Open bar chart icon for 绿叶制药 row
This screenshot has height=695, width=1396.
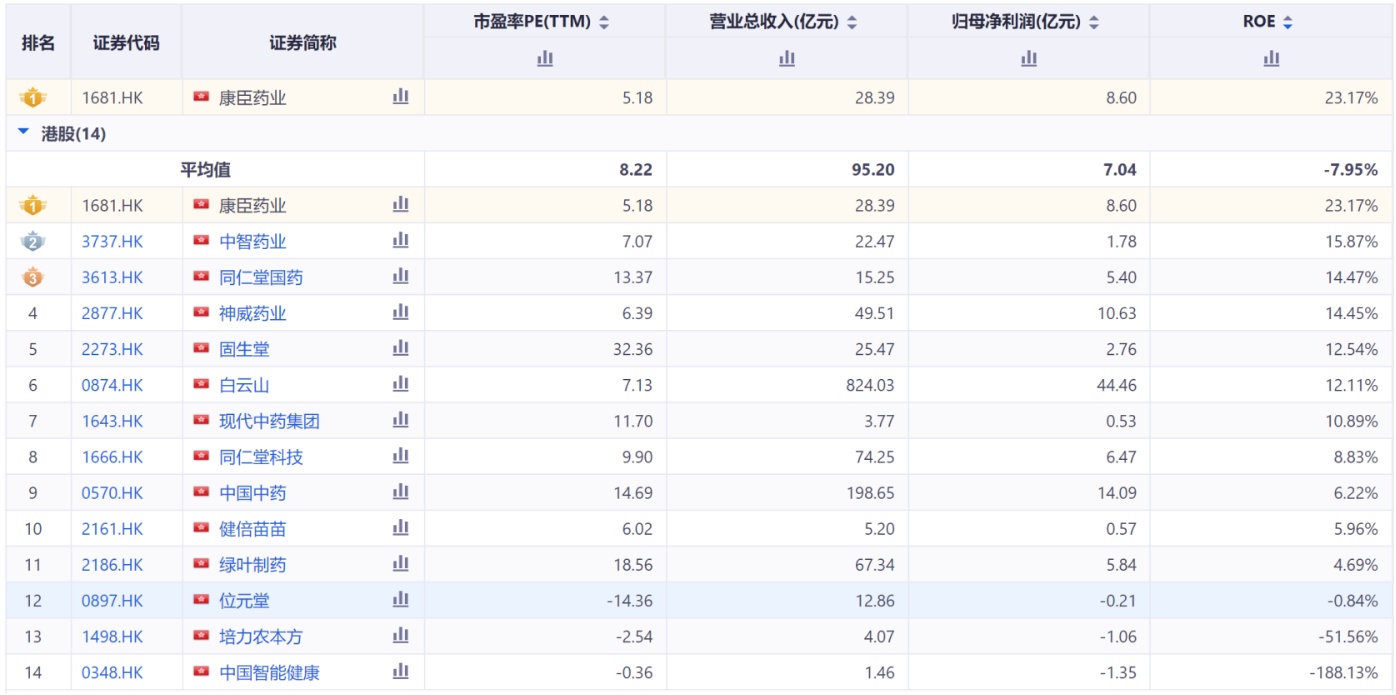401,565
